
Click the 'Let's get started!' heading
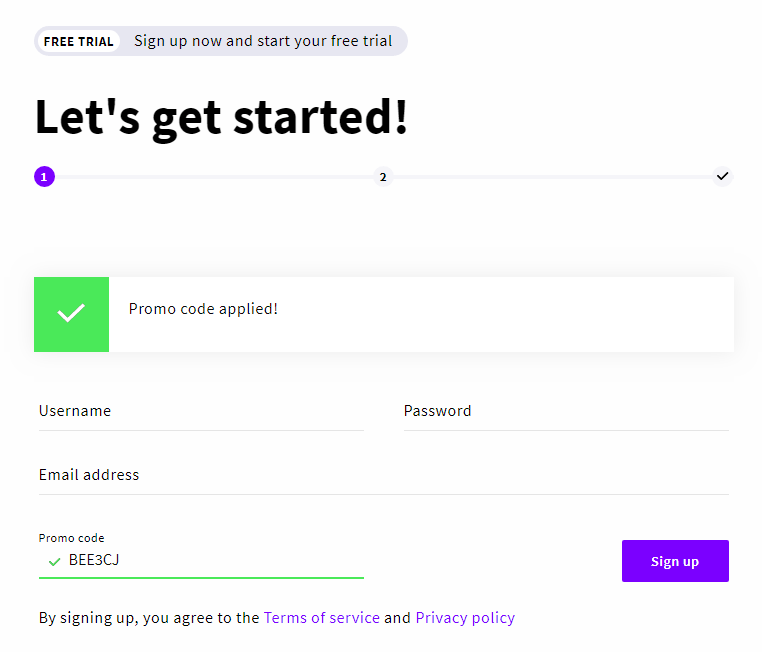pos(221,117)
